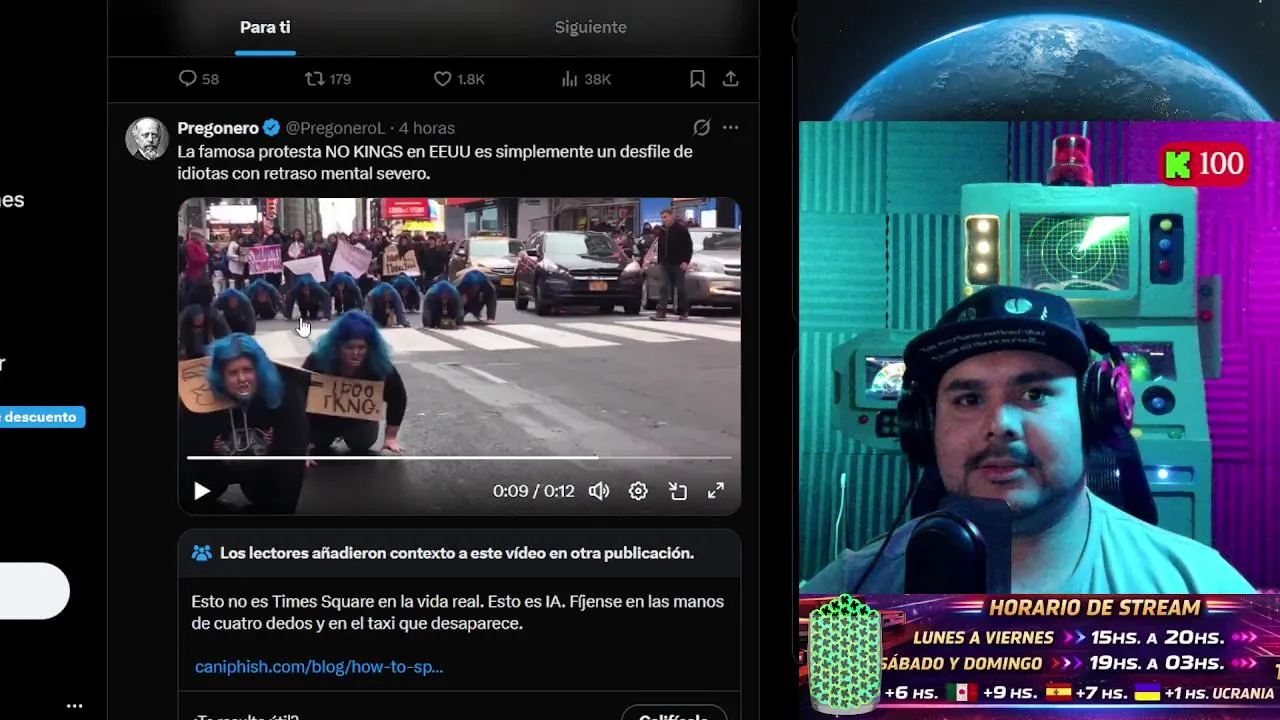Click the 0:09 / 0:12 video time display
Screen dimensions: 1280x720
[x=533, y=491]
